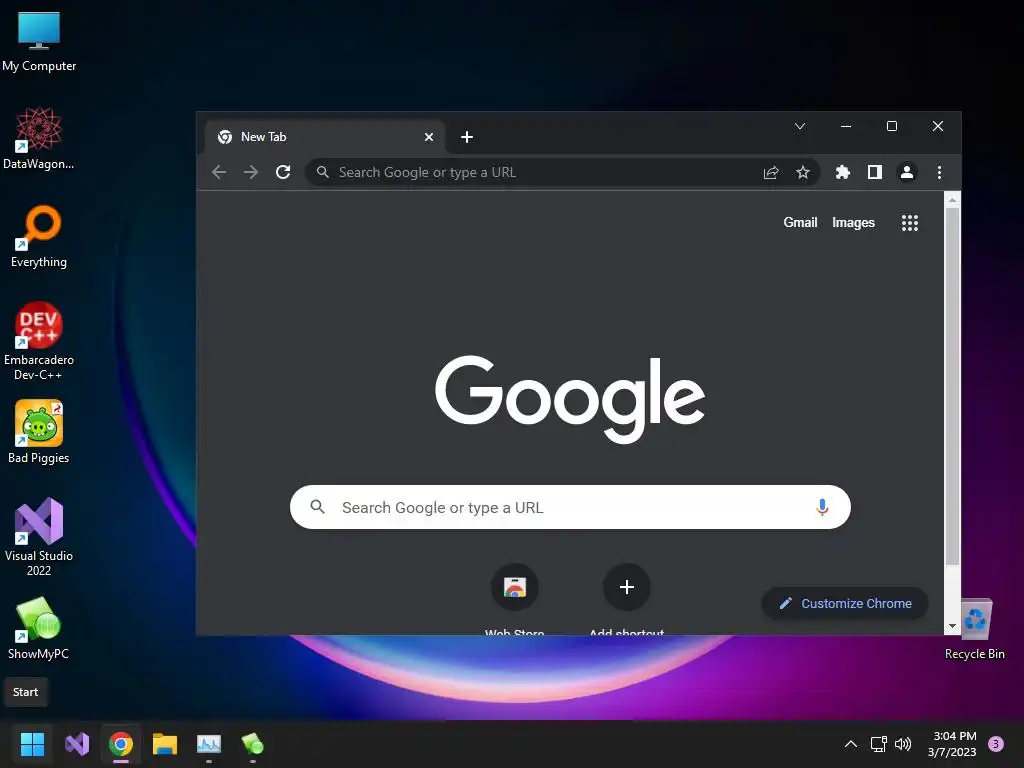The height and width of the screenshot is (768, 1024).
Task: Open the Google apps grid
Action: tap(910, 223)
